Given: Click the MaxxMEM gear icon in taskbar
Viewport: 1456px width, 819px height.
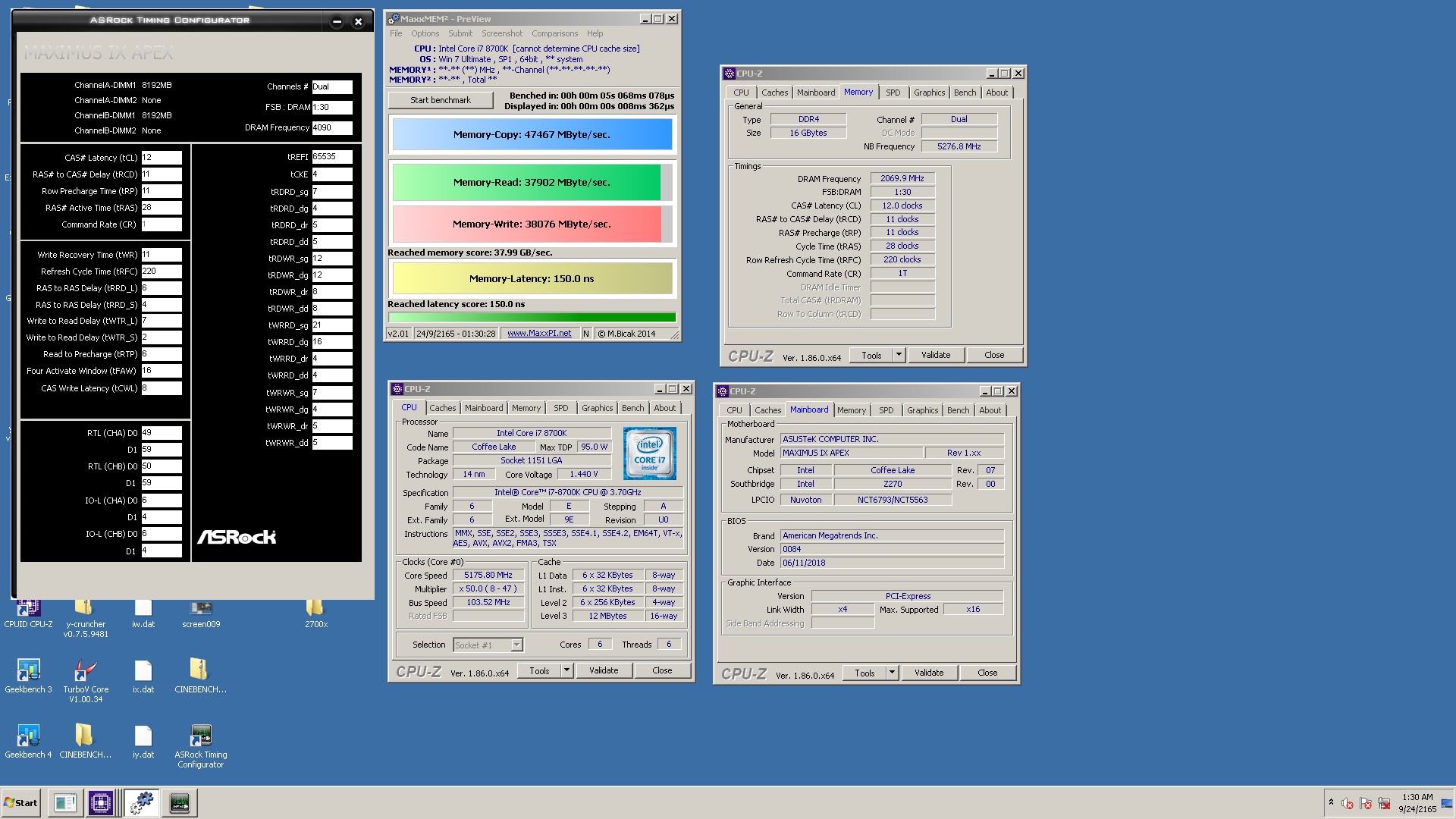Looking at the screenshot, I should pos(141,803).
